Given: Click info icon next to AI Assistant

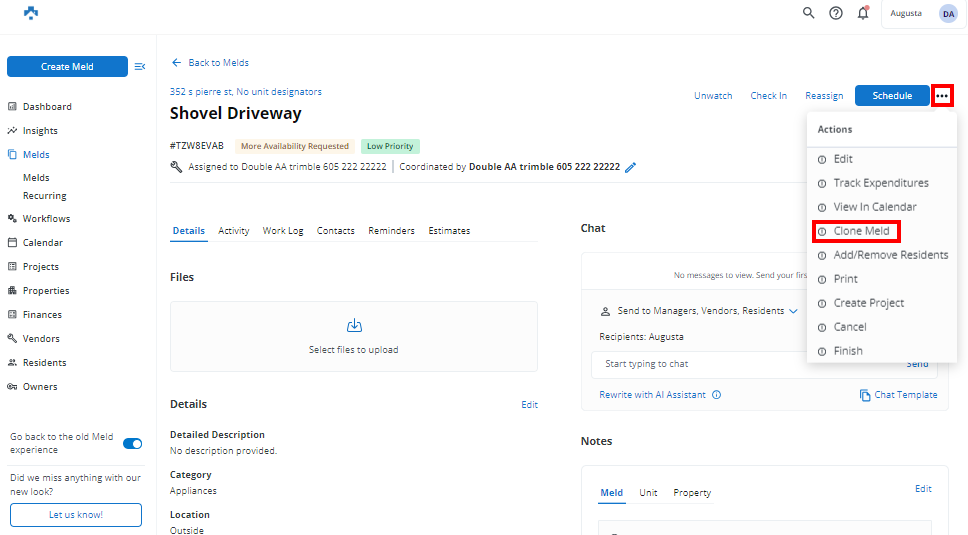Looking at the screenshot, I should pos(716,395).
